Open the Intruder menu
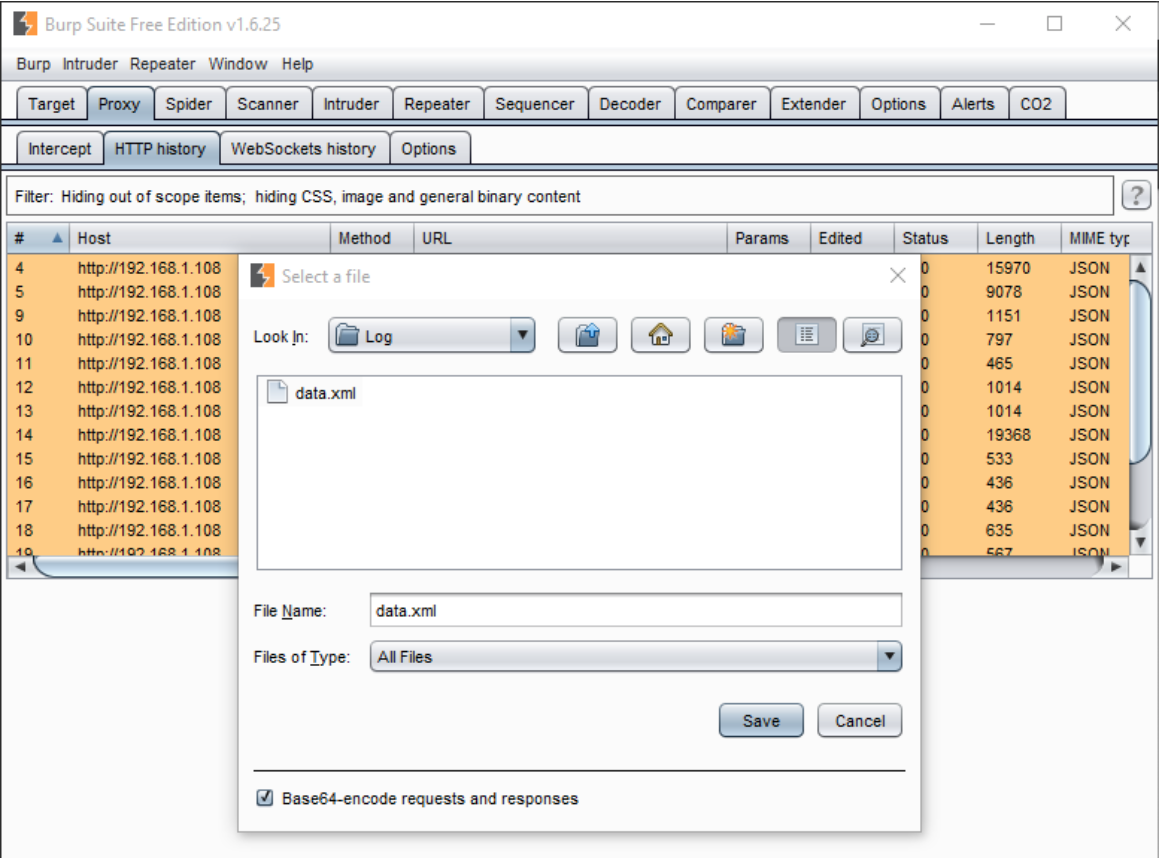The image size is (1160, 858). click(x=90, y=64)
